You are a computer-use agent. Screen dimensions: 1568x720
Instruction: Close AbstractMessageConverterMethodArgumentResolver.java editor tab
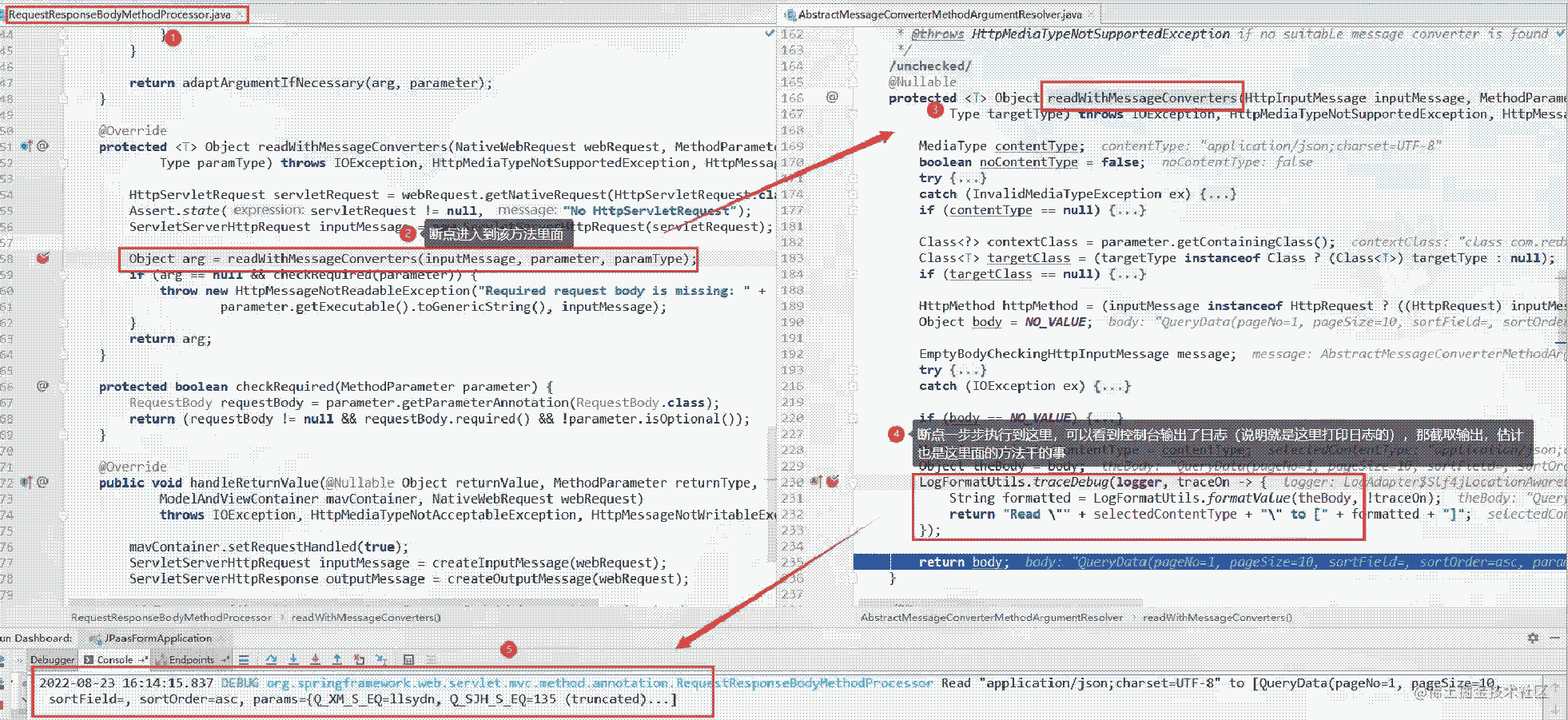pos(1091,14)
